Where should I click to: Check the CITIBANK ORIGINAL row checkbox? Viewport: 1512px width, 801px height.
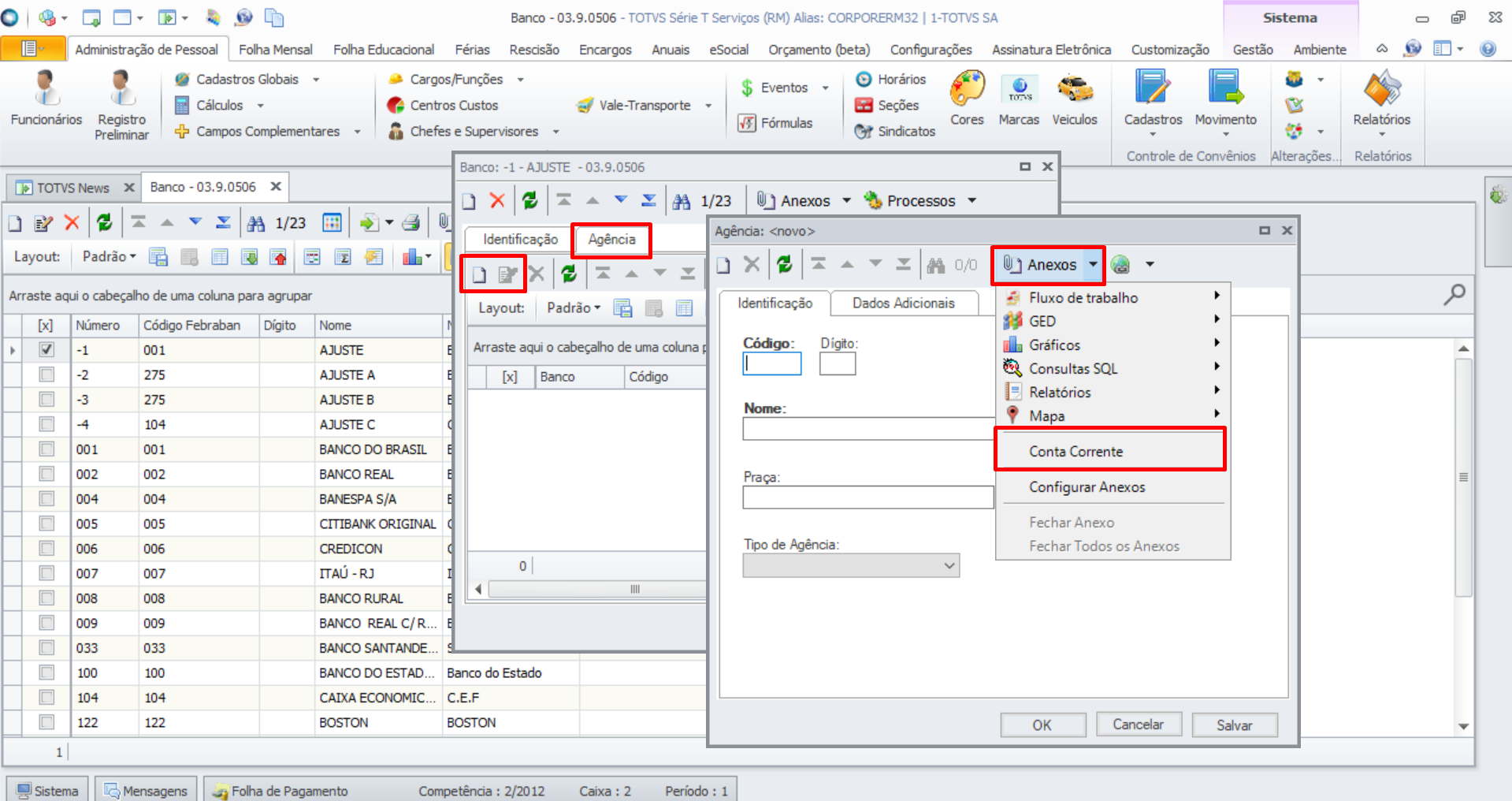pos(46,523)
